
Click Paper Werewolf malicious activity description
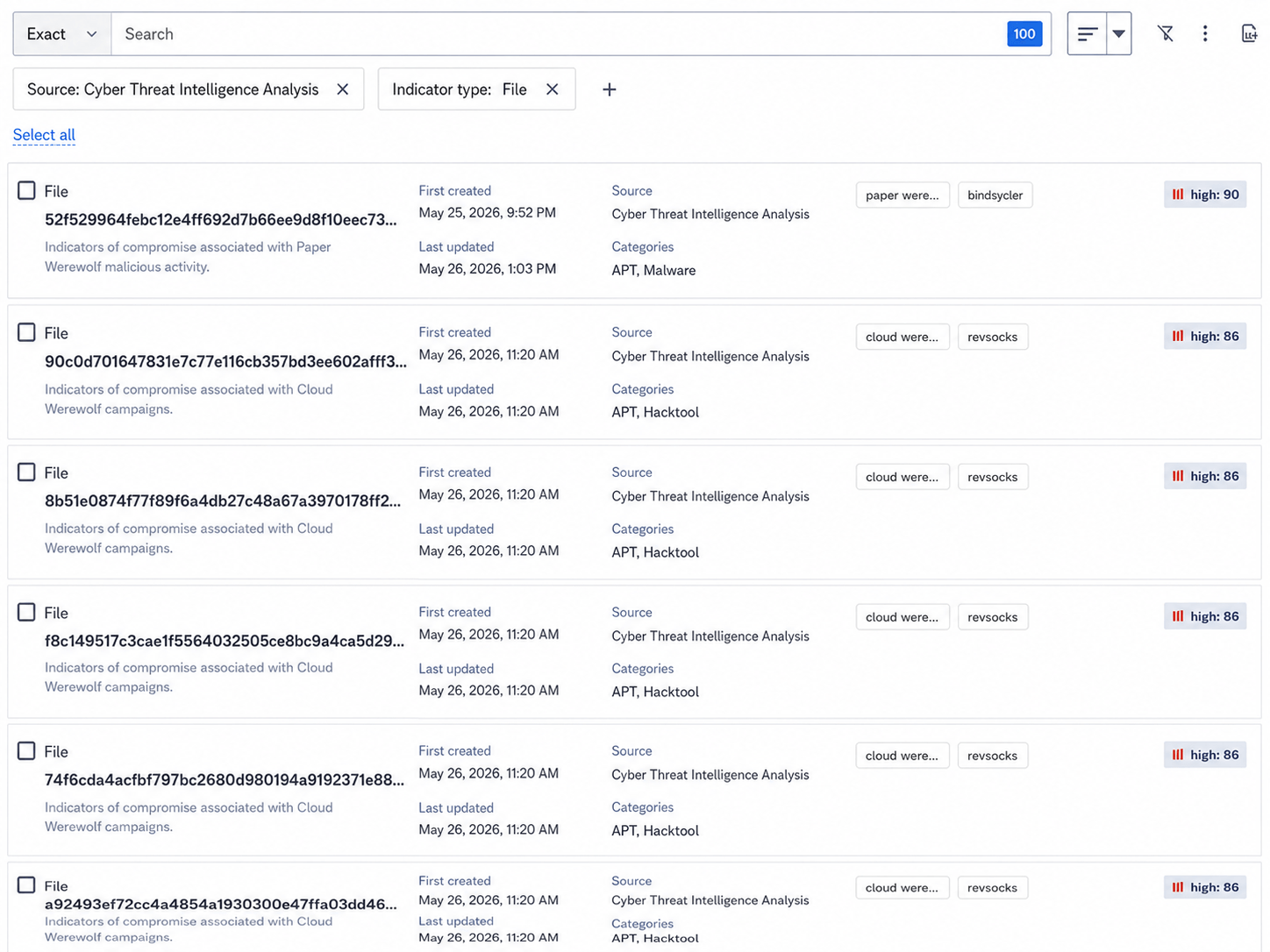[188, 257]
